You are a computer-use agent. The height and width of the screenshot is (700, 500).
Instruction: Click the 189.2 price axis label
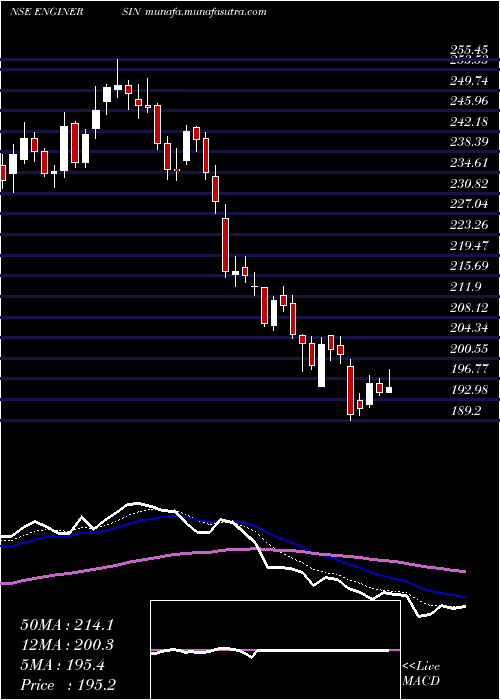pos(466,410)
